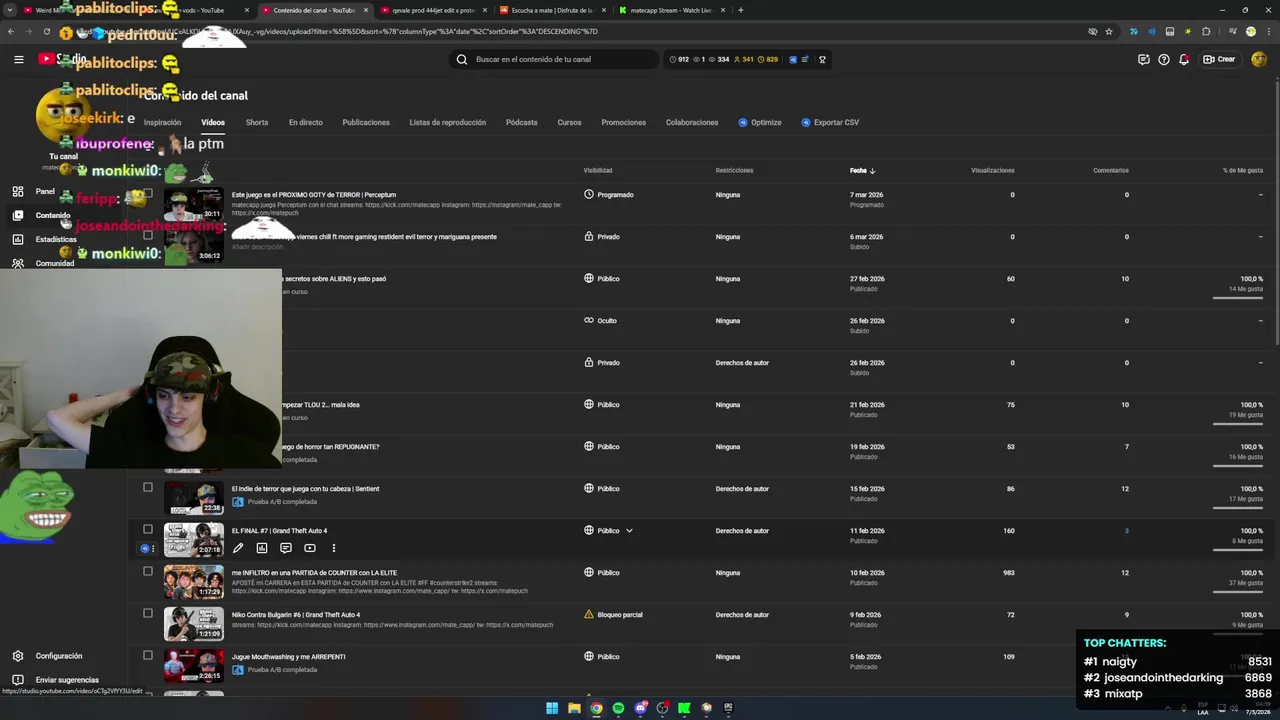
Task: Open the Cursos tab
Action: [569, 122]
